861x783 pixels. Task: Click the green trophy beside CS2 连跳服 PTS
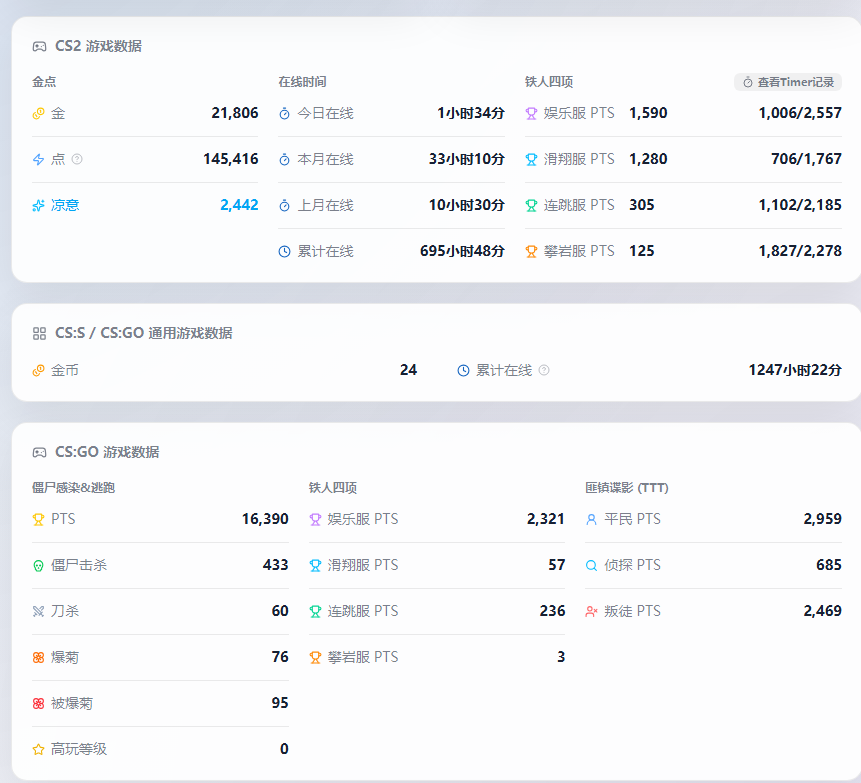tap(531, 205)
